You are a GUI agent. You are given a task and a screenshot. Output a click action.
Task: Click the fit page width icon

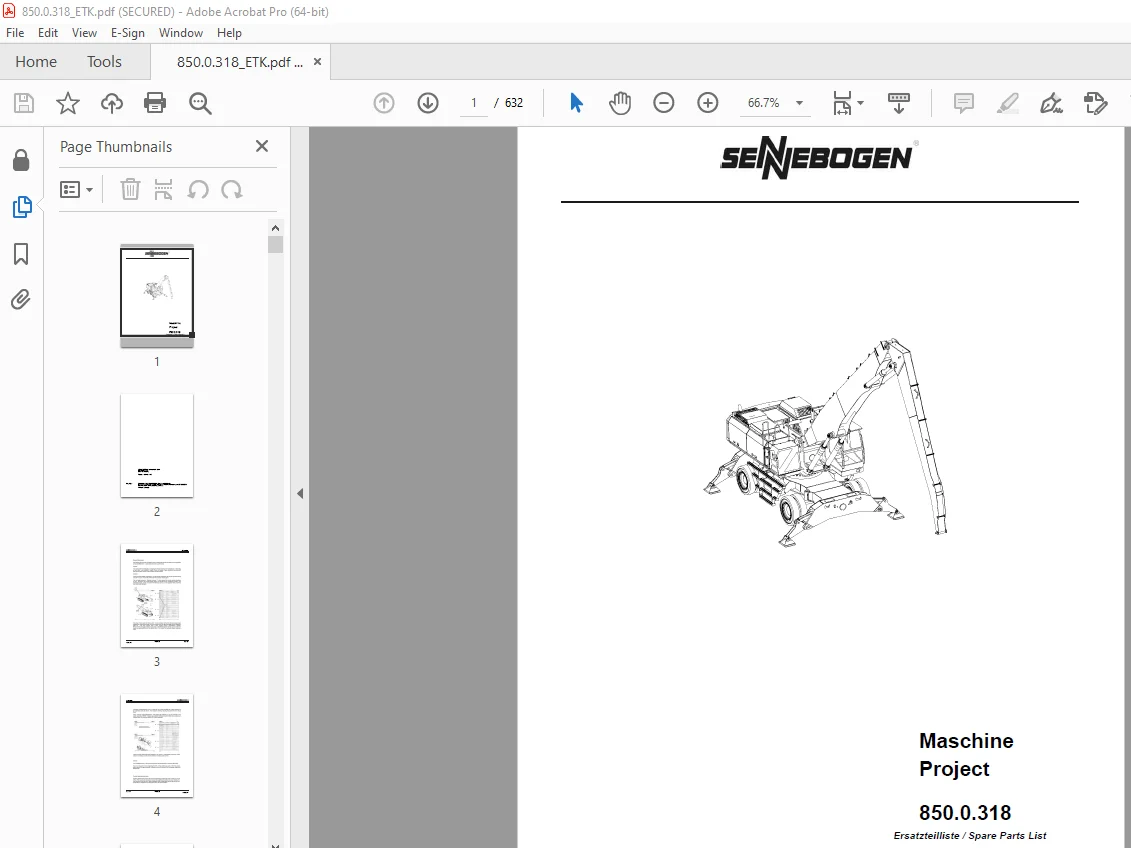coord(842,103)
